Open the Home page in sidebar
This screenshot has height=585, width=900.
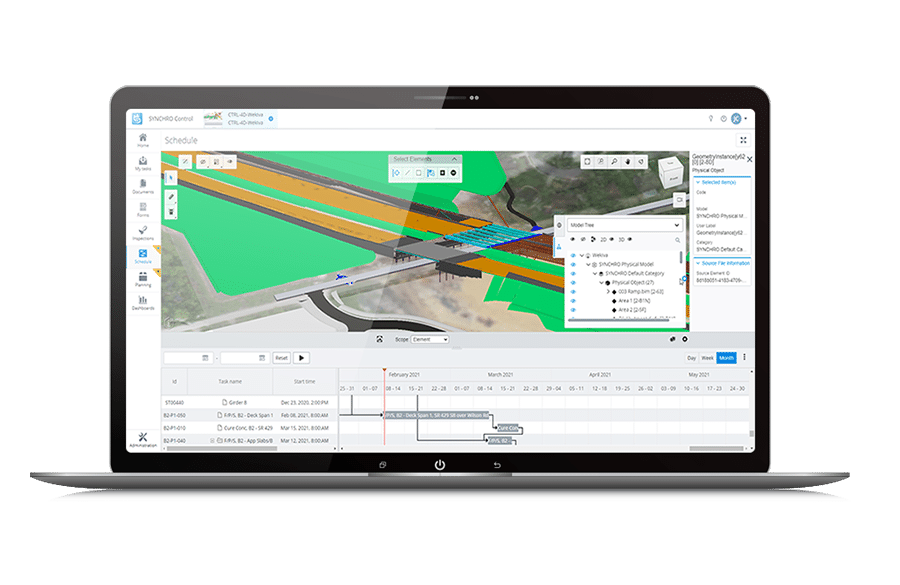[x=143, y=140]
